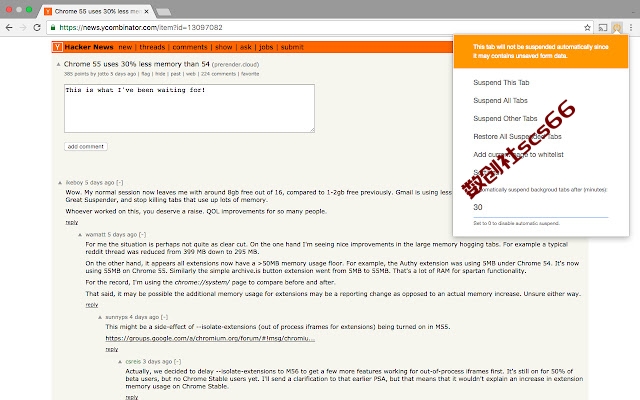Open the jotto user profile link
The image size is (640, 400).
pyautogui.click(x=103, y=74)
